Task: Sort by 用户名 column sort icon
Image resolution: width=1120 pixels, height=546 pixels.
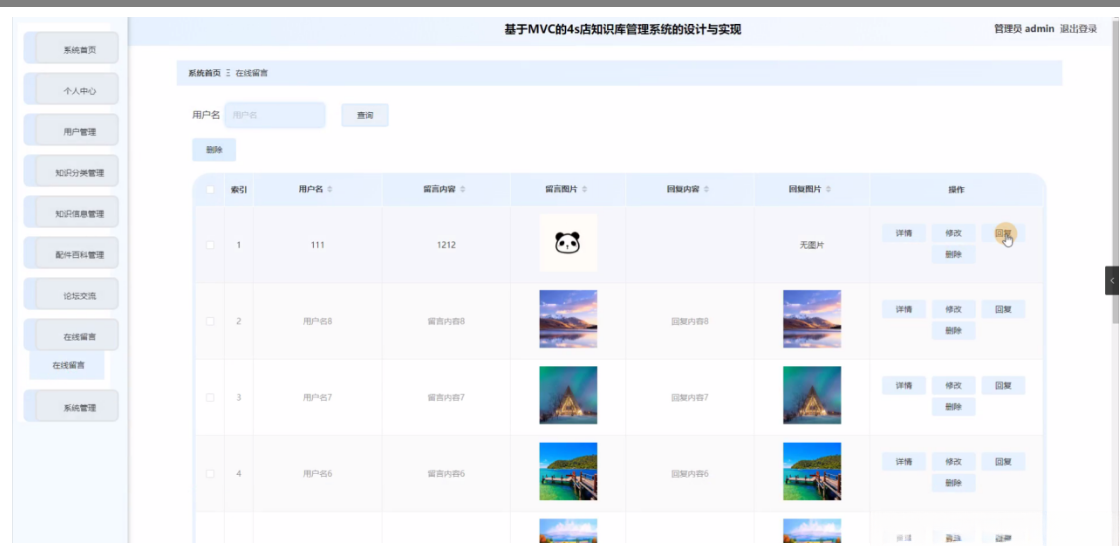Action: coord(330,189)
